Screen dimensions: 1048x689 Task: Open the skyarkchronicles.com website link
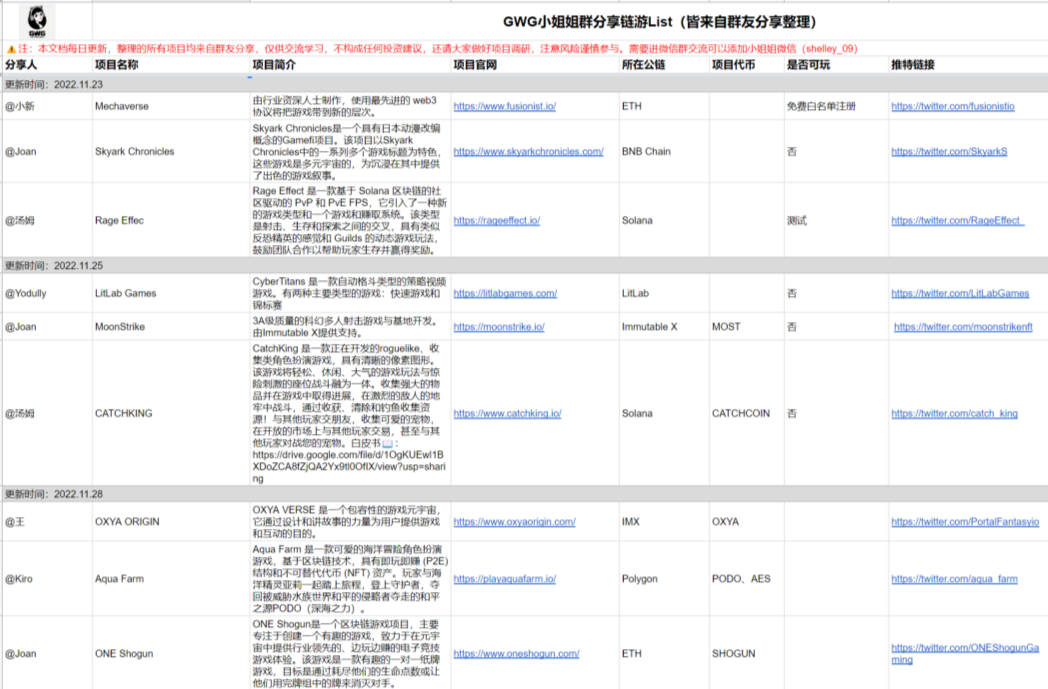point(528,152)
